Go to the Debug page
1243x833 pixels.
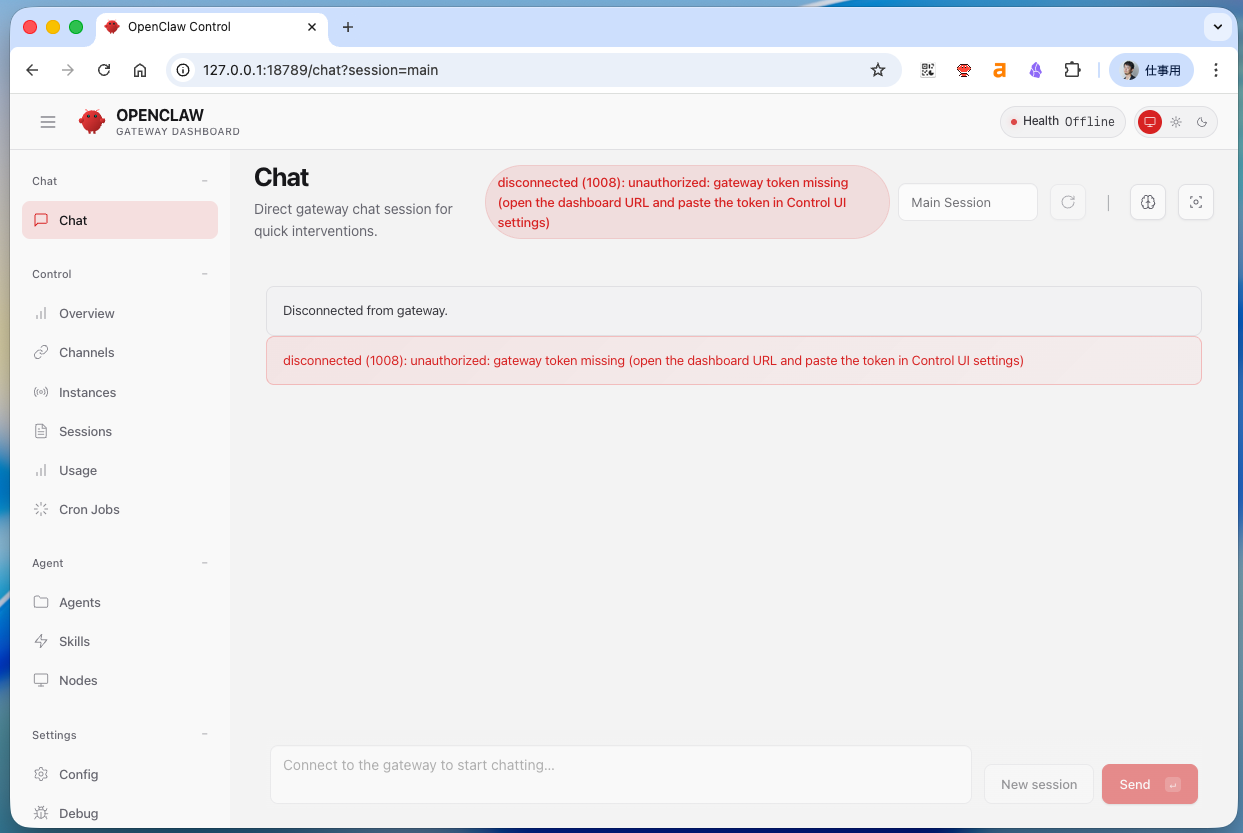pos(78,813)
